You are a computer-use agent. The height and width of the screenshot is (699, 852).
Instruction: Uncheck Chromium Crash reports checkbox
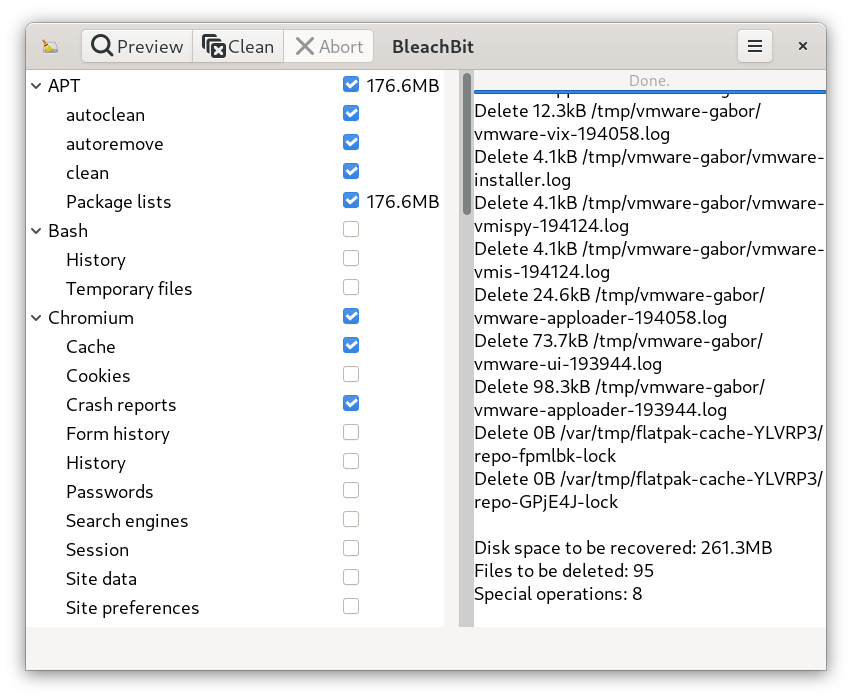[x=351, y=403]
